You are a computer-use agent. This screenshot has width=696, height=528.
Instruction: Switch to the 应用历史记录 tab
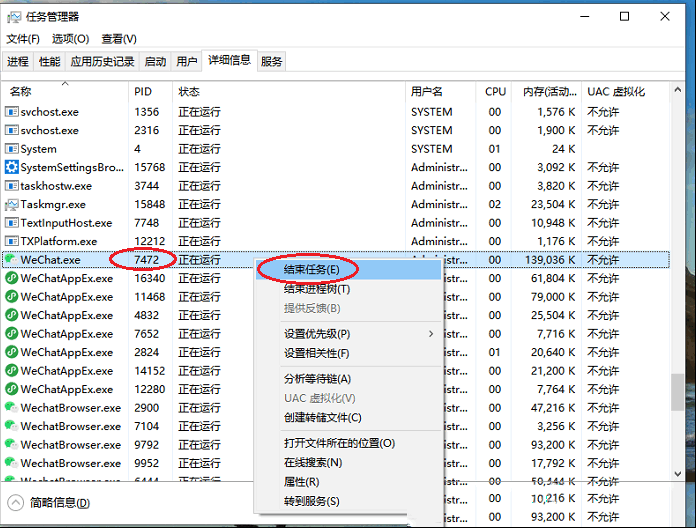103,61
